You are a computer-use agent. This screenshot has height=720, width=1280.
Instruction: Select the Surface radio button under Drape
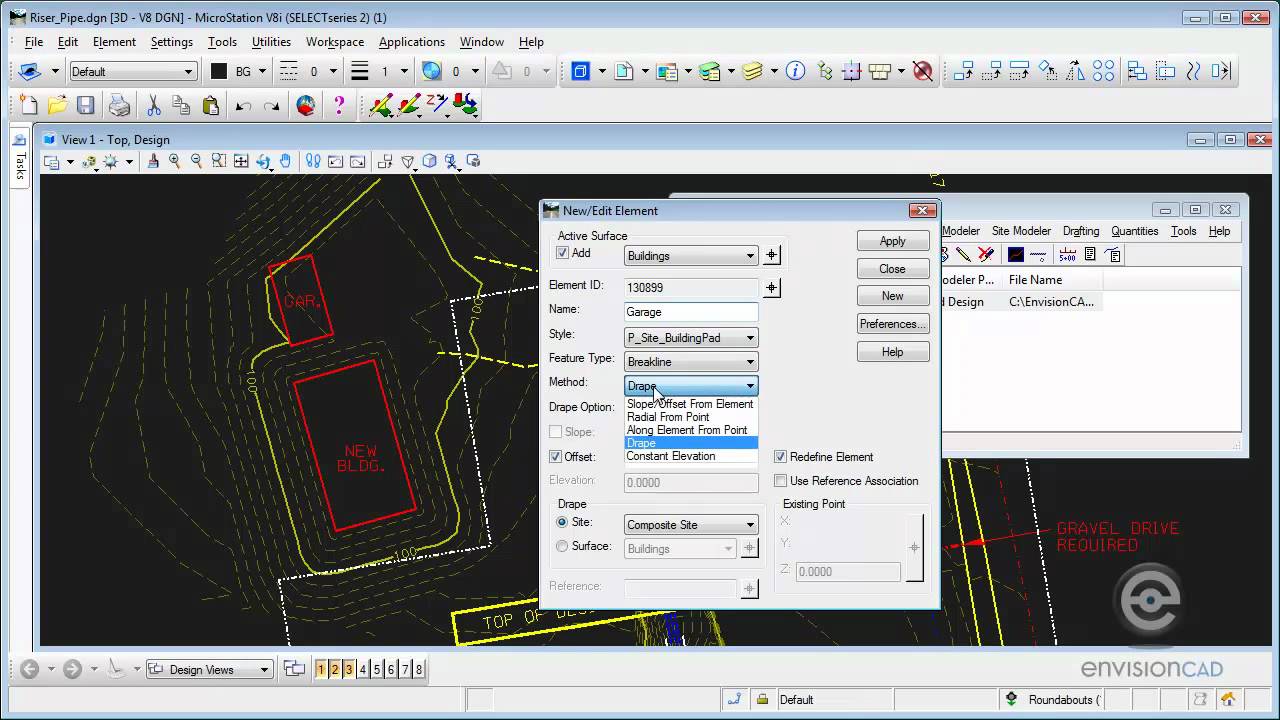click(562, 546)
